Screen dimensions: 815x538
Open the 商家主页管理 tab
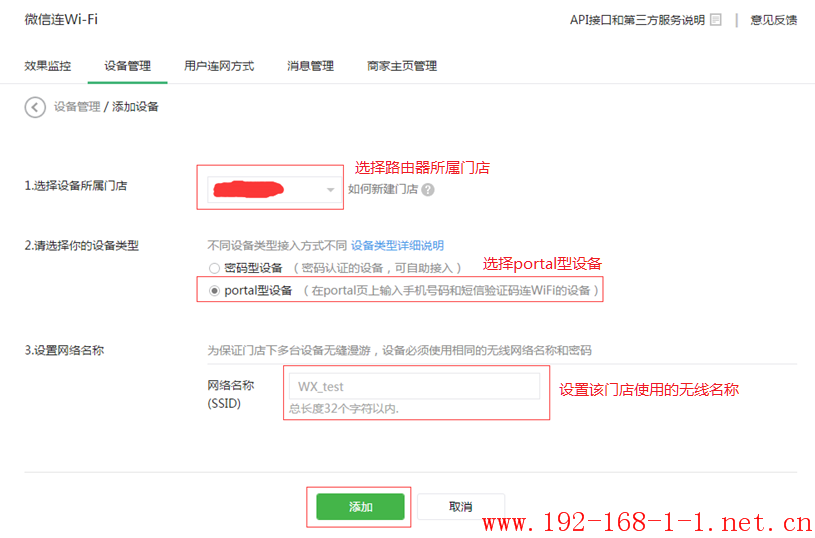point(402,66)
